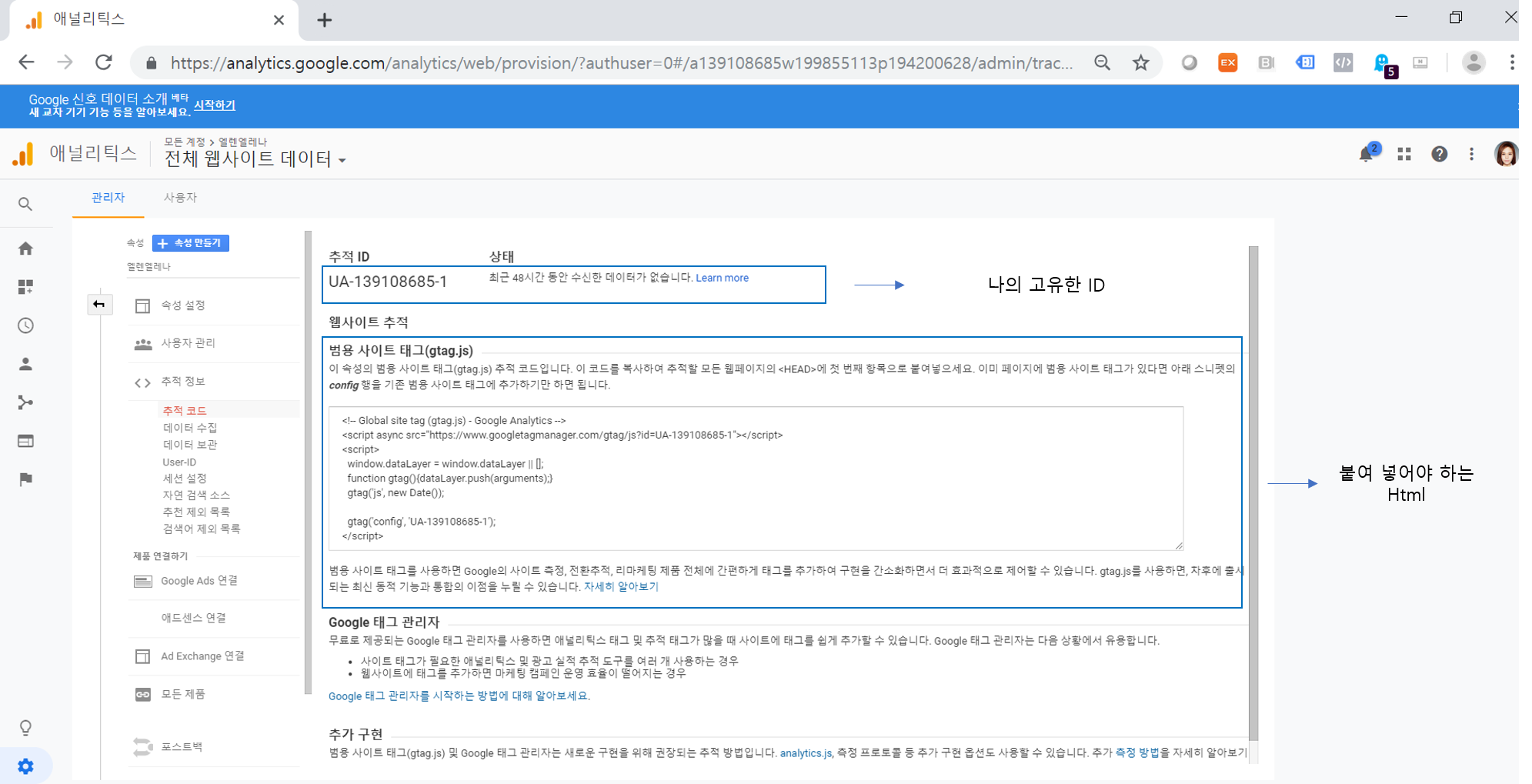Open account avatar photo in header
Viewport: 1532px width, 784px height.
1506,154
